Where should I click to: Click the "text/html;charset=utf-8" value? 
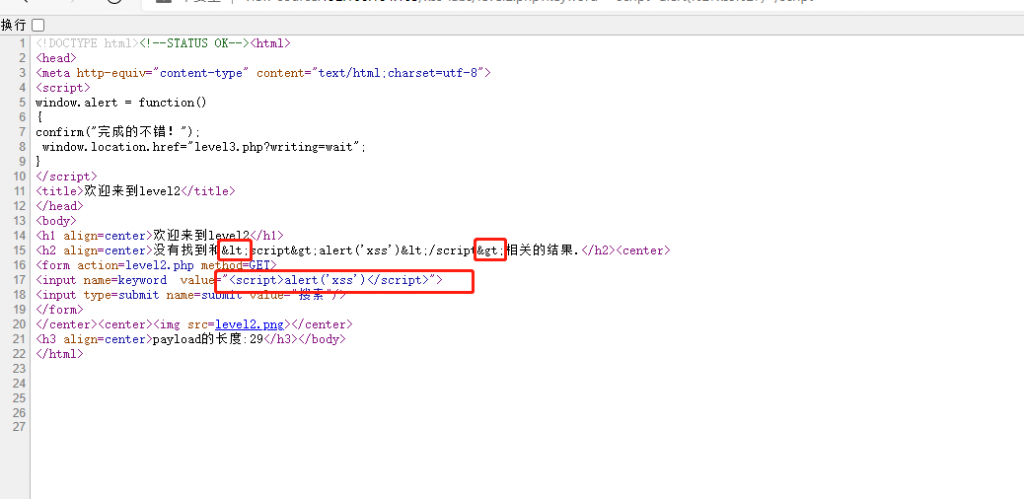pyautogui.click(x=398, y=72)
